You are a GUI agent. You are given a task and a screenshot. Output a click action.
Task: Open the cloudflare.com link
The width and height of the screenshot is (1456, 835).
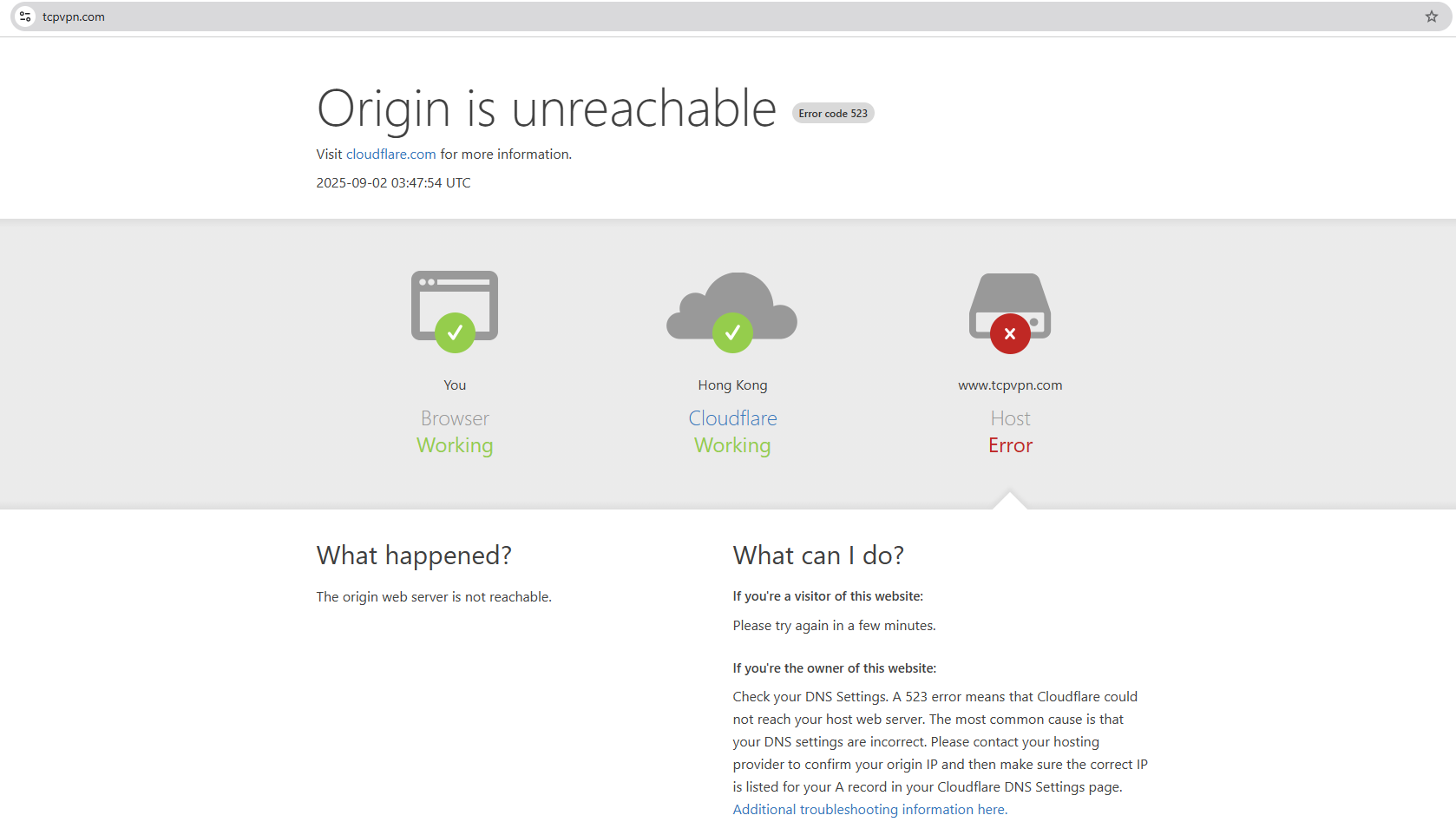391,154
